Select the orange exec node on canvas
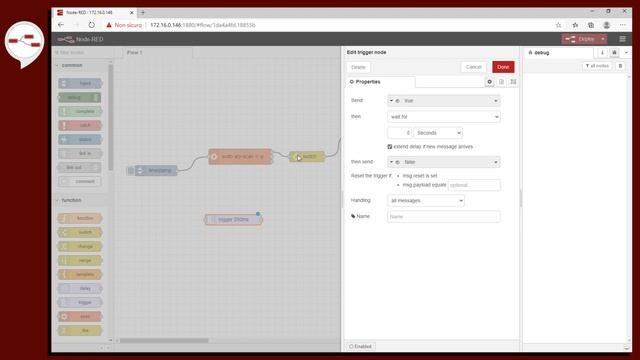 pos(240,157)
